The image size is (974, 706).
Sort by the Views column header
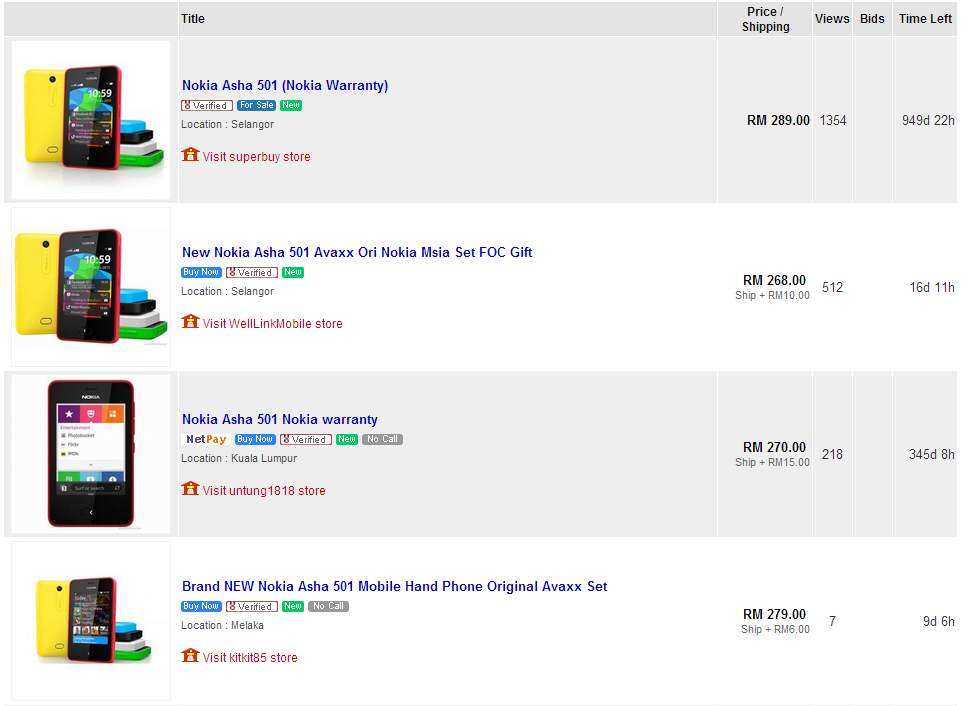tap(832, 19)
